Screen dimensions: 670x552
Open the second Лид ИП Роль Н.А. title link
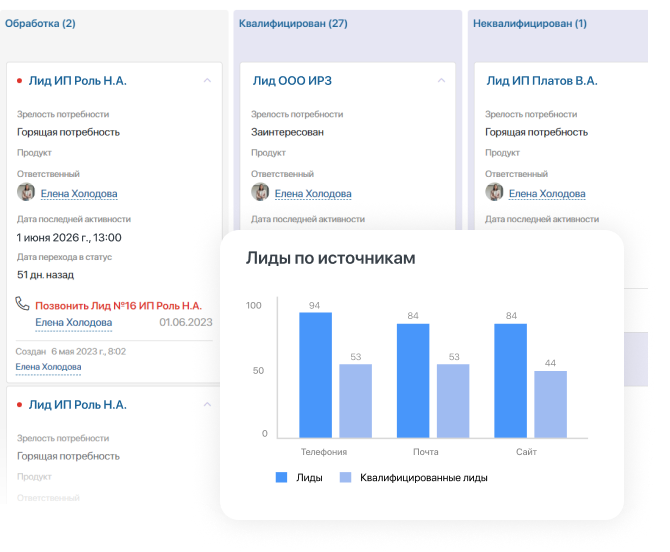pyautogui.click(x=78, y=405)
